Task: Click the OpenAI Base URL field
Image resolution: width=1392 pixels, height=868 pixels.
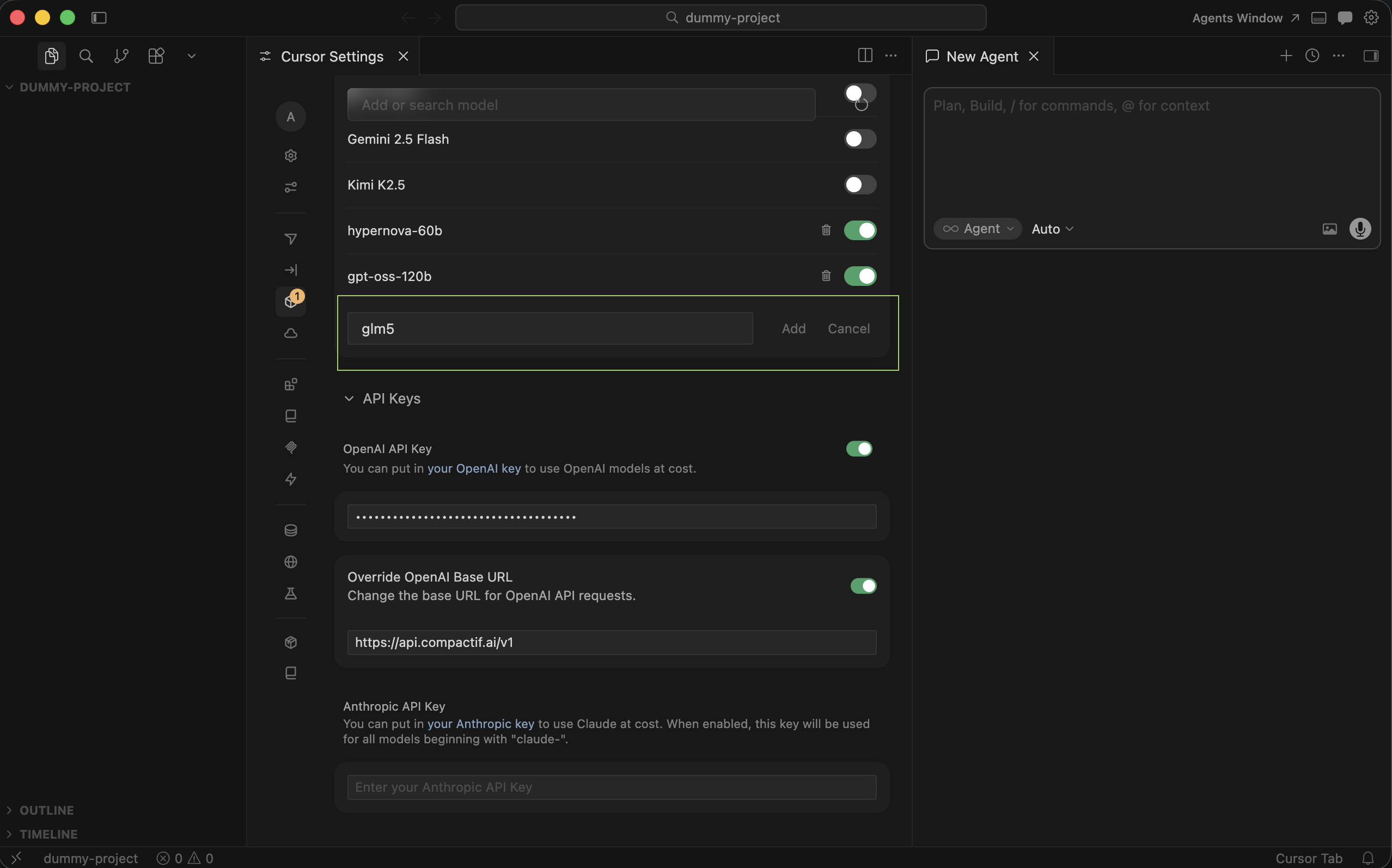Action: click(x=612, y=643)
